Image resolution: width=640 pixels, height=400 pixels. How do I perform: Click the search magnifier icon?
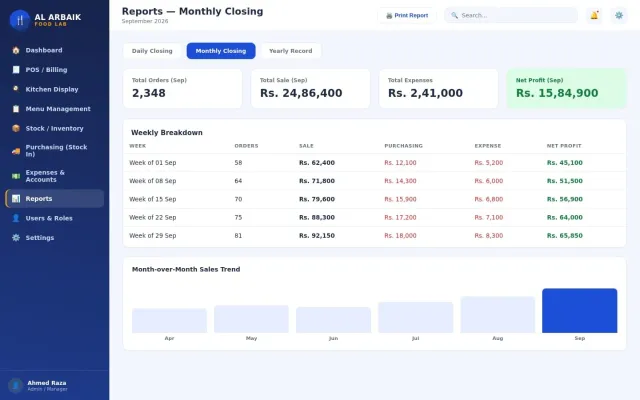pyautogui.click(x=454, y=16)
